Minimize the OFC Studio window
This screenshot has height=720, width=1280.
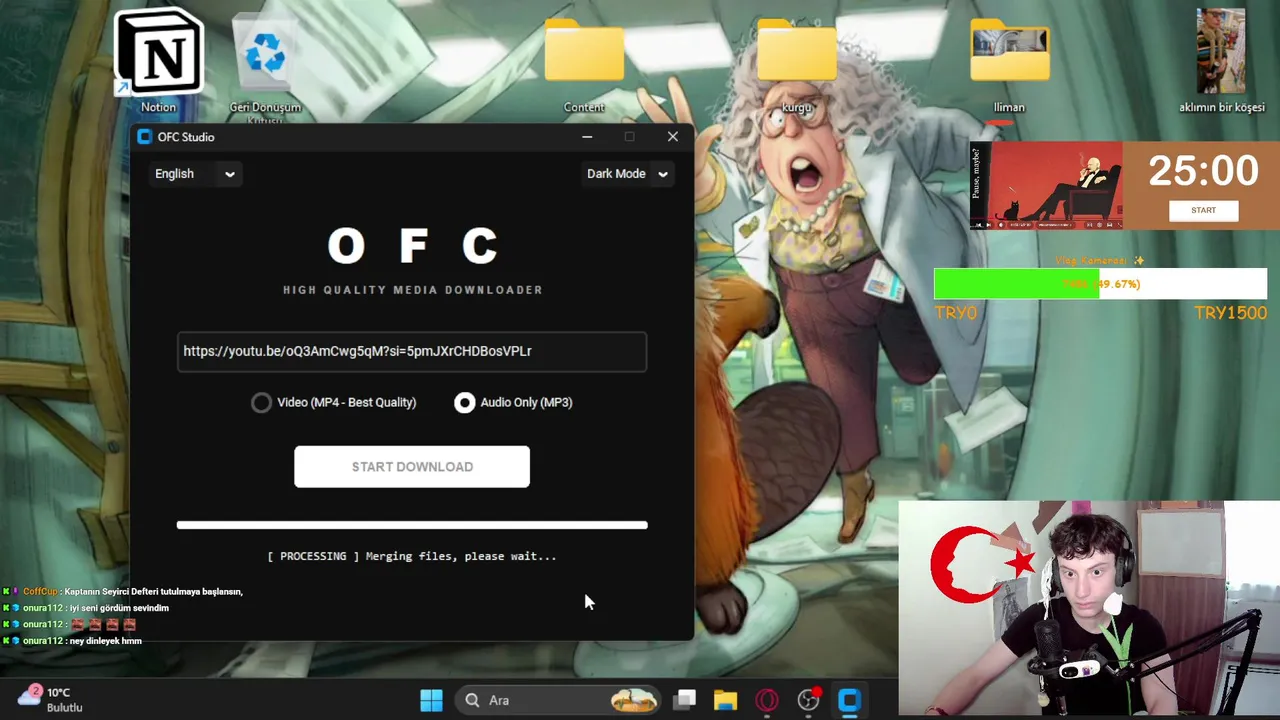[587, 137]
